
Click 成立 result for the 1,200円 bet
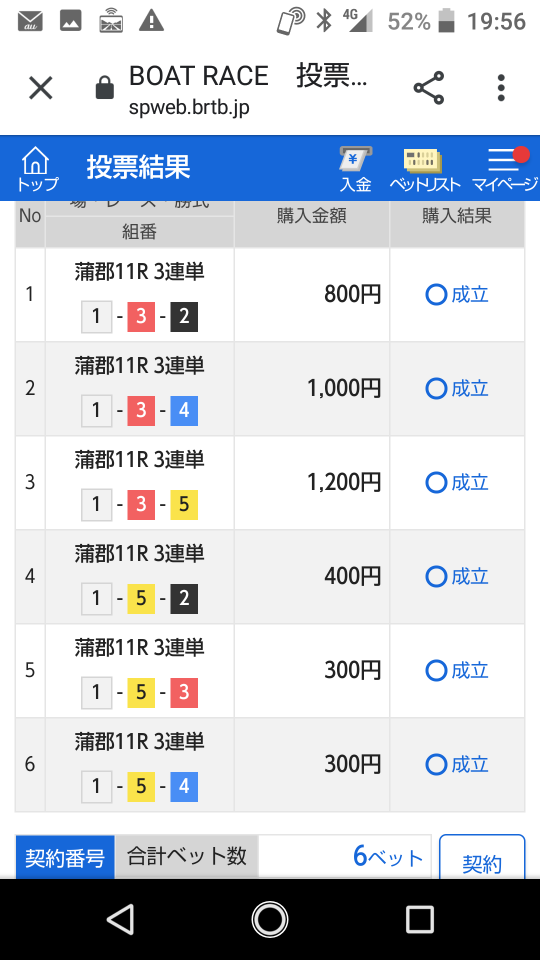457,483
